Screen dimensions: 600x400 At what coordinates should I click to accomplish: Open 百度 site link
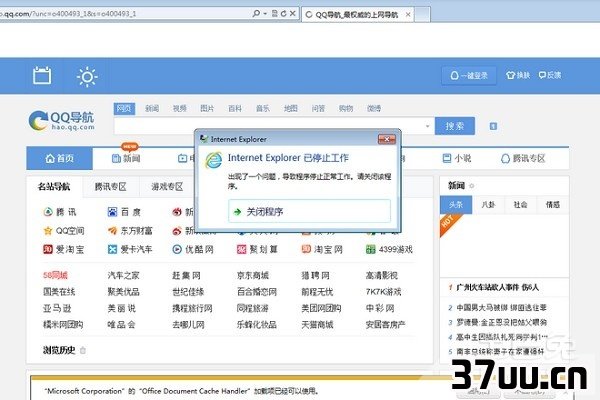click(124, 212)
